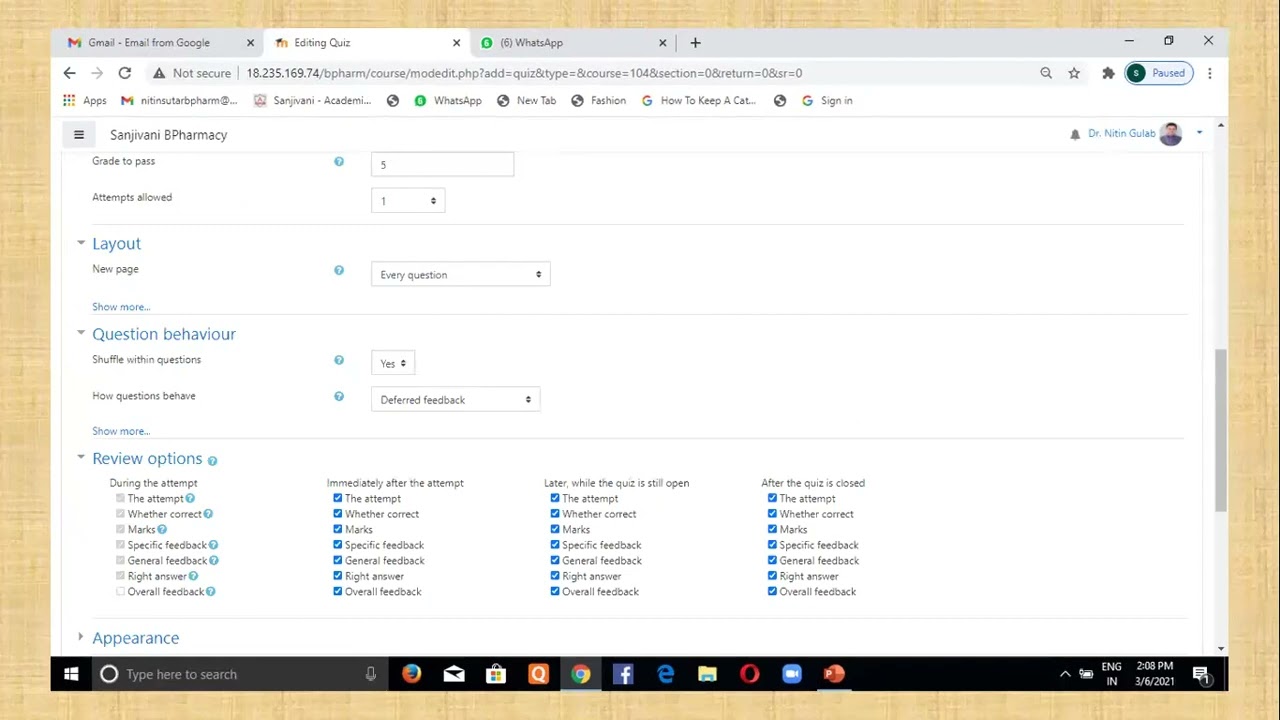Open WhatsApp bookmark

coord(448,100)
